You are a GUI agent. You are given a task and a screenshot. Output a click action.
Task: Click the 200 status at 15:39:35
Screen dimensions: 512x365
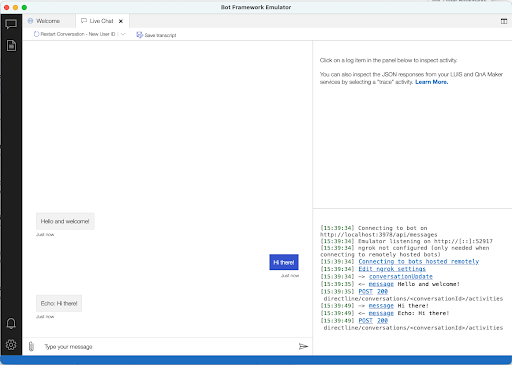click(382, 291)
